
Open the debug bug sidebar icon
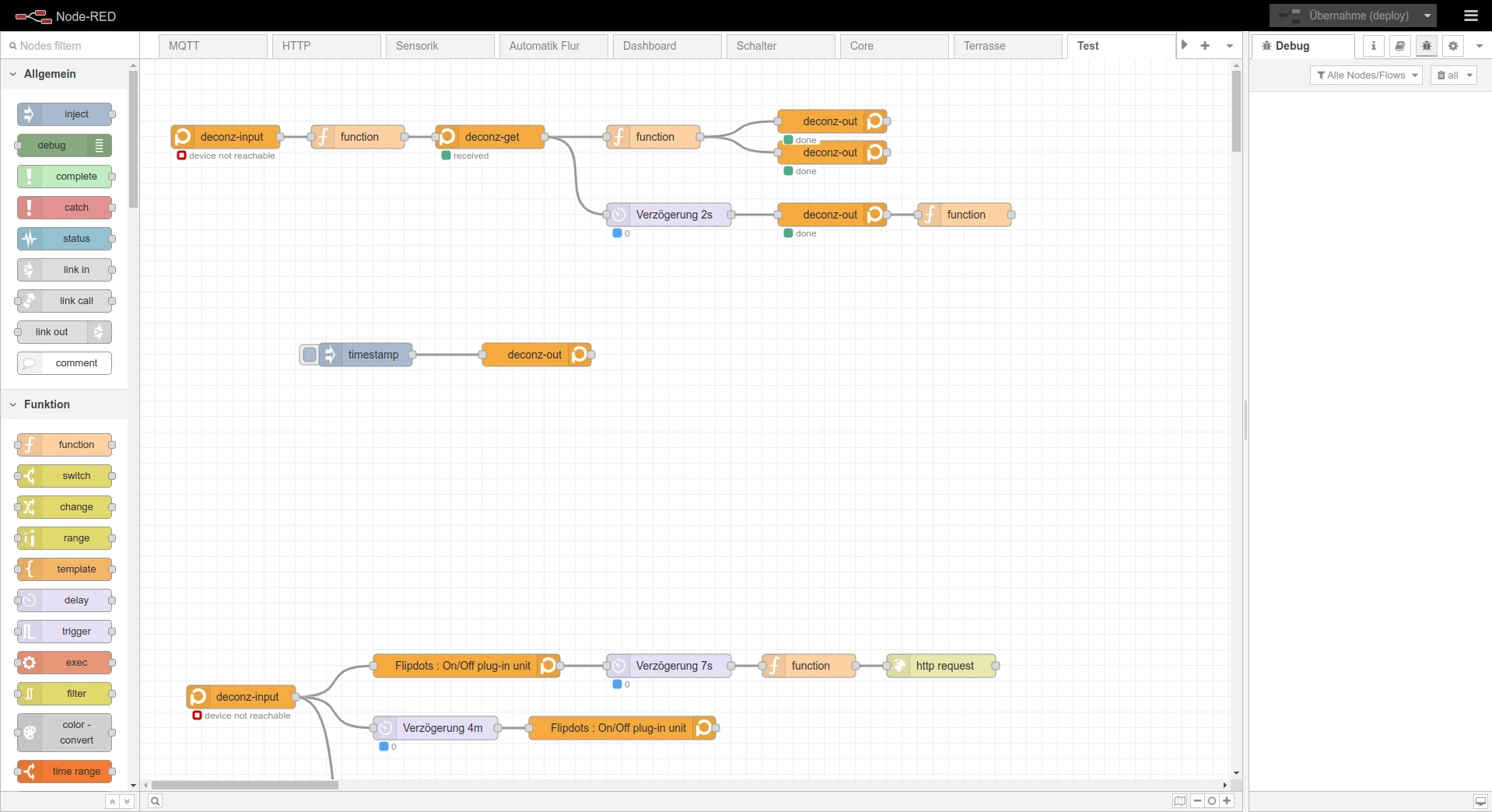pos(1427,46)
